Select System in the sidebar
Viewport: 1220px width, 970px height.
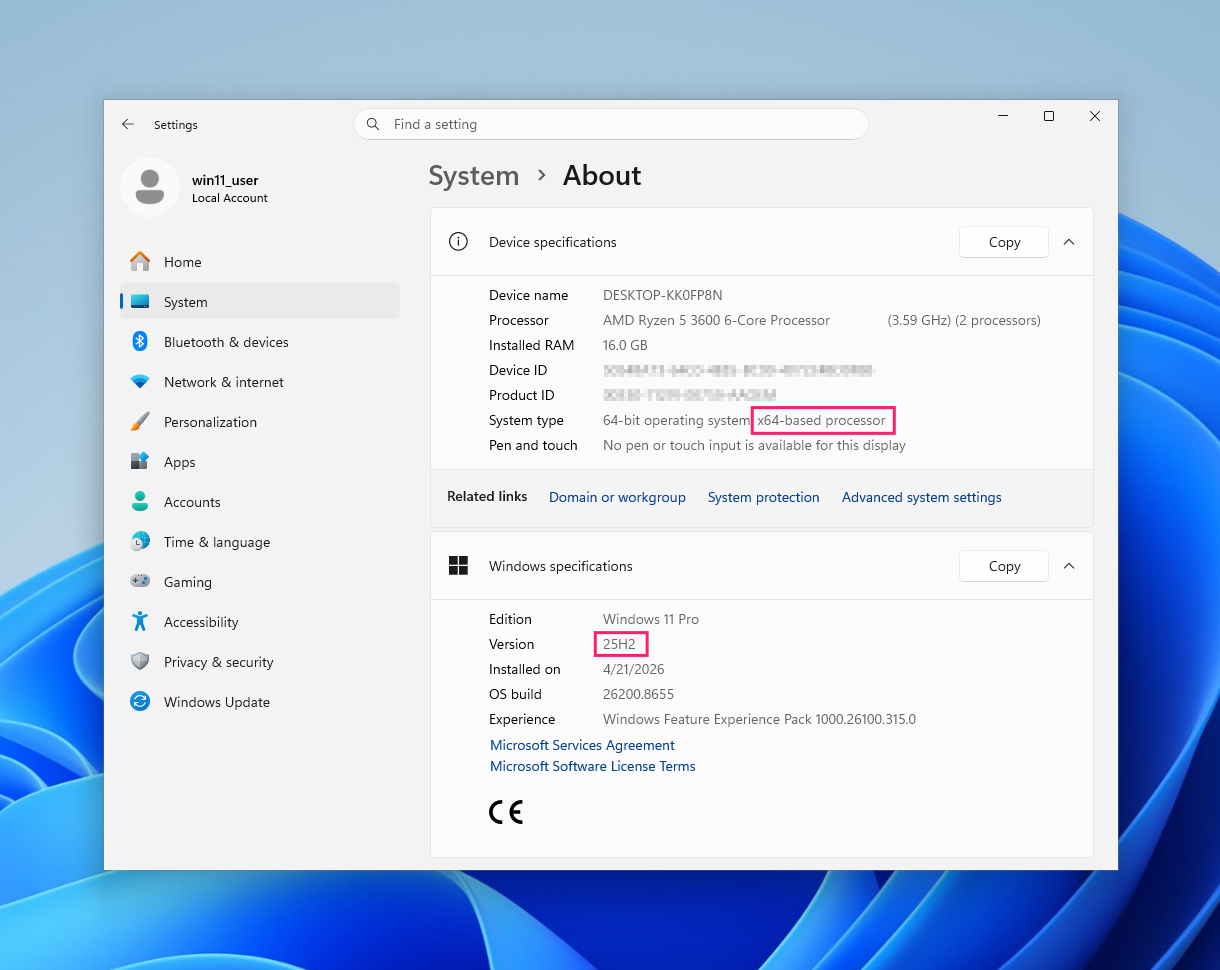(260, 302)
